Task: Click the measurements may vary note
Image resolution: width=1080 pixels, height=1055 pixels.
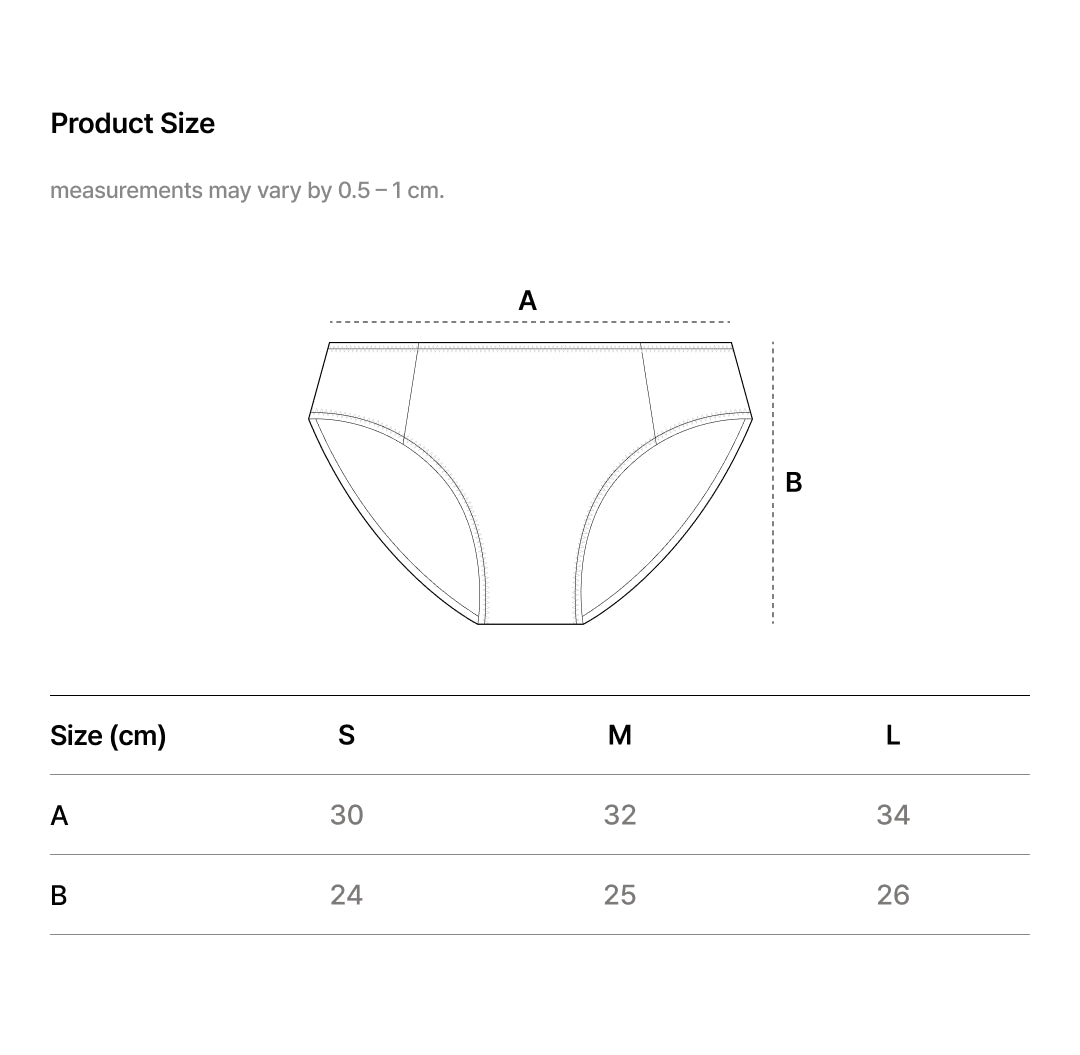Action: click(247, 190)
